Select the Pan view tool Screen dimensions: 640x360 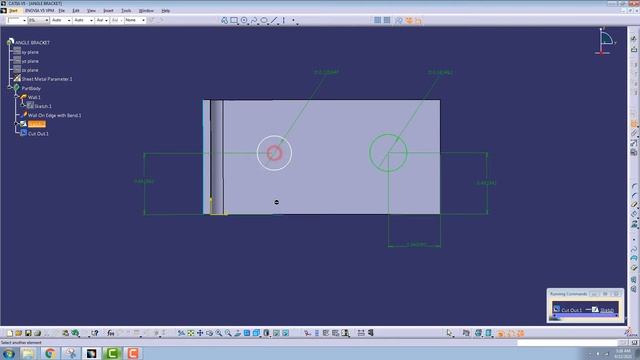pyautogui.click(x=200, y=333)
